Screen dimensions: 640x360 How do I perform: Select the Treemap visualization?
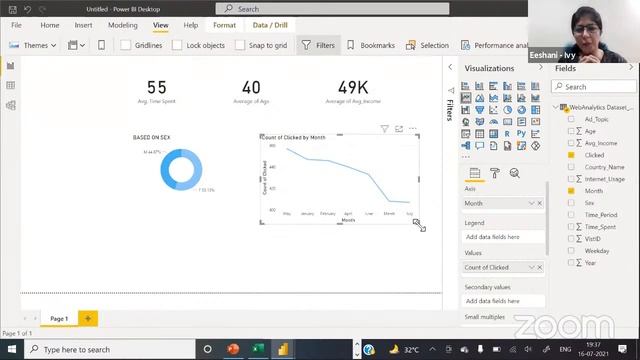point(536,110)
